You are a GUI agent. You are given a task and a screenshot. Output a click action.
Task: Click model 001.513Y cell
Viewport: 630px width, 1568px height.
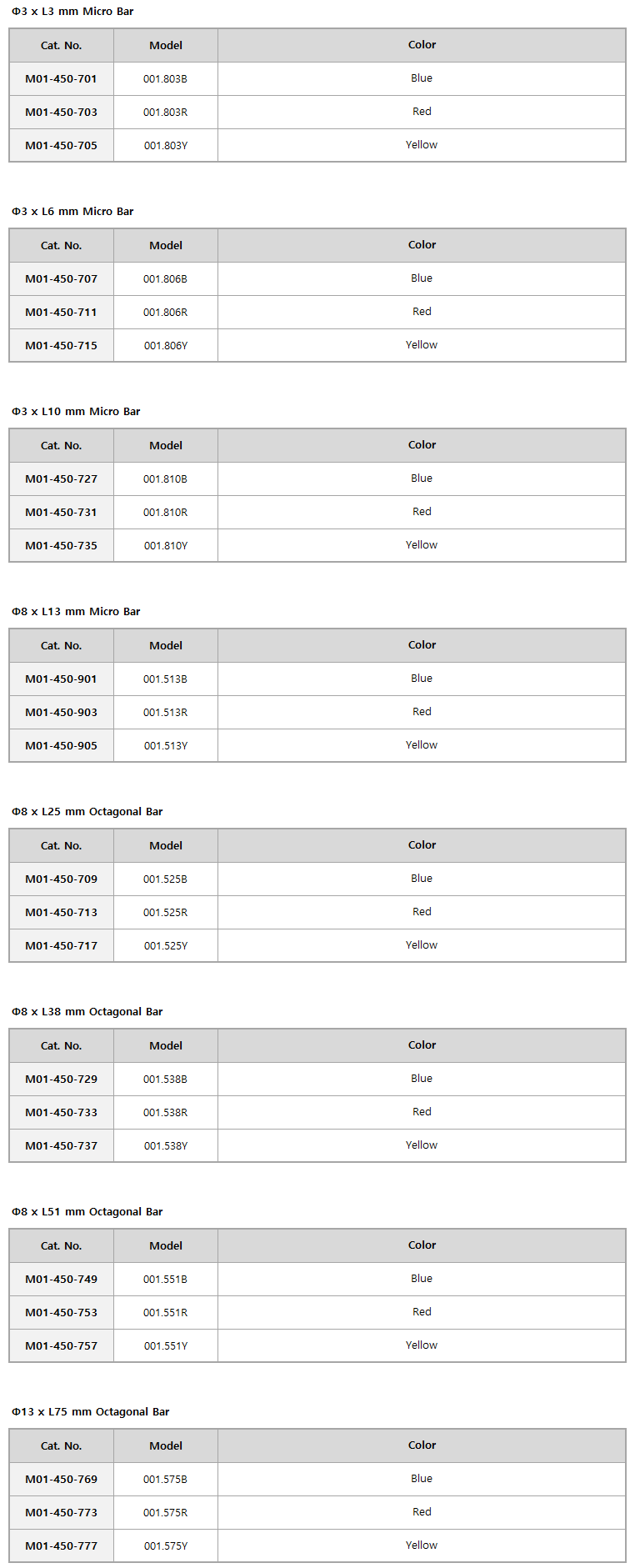click(165, 746)
